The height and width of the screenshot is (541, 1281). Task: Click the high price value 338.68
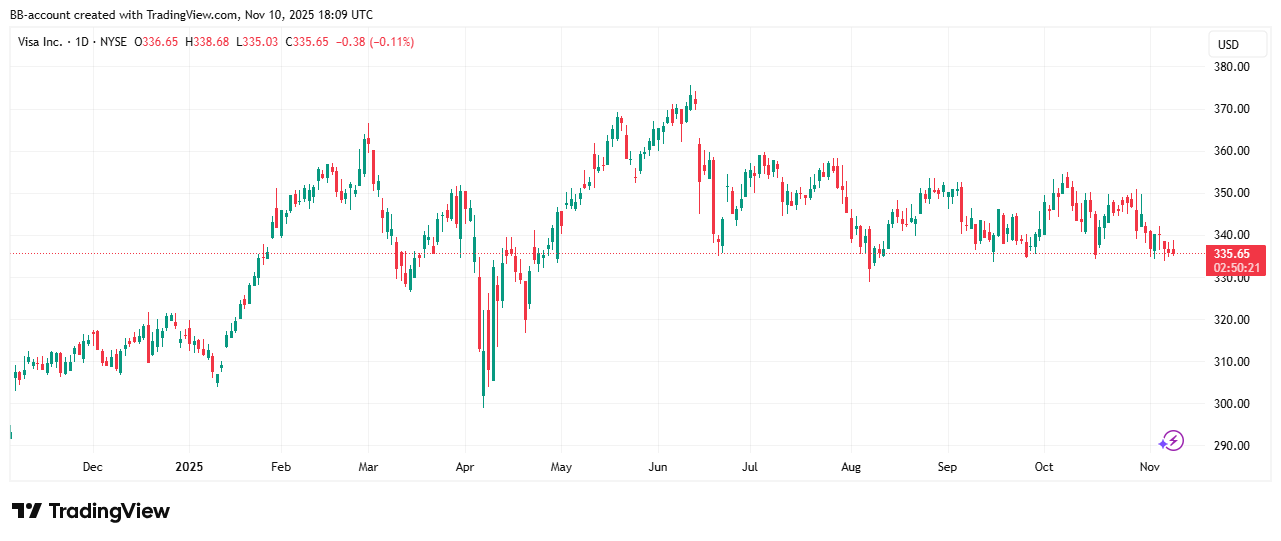coord(212,42)
